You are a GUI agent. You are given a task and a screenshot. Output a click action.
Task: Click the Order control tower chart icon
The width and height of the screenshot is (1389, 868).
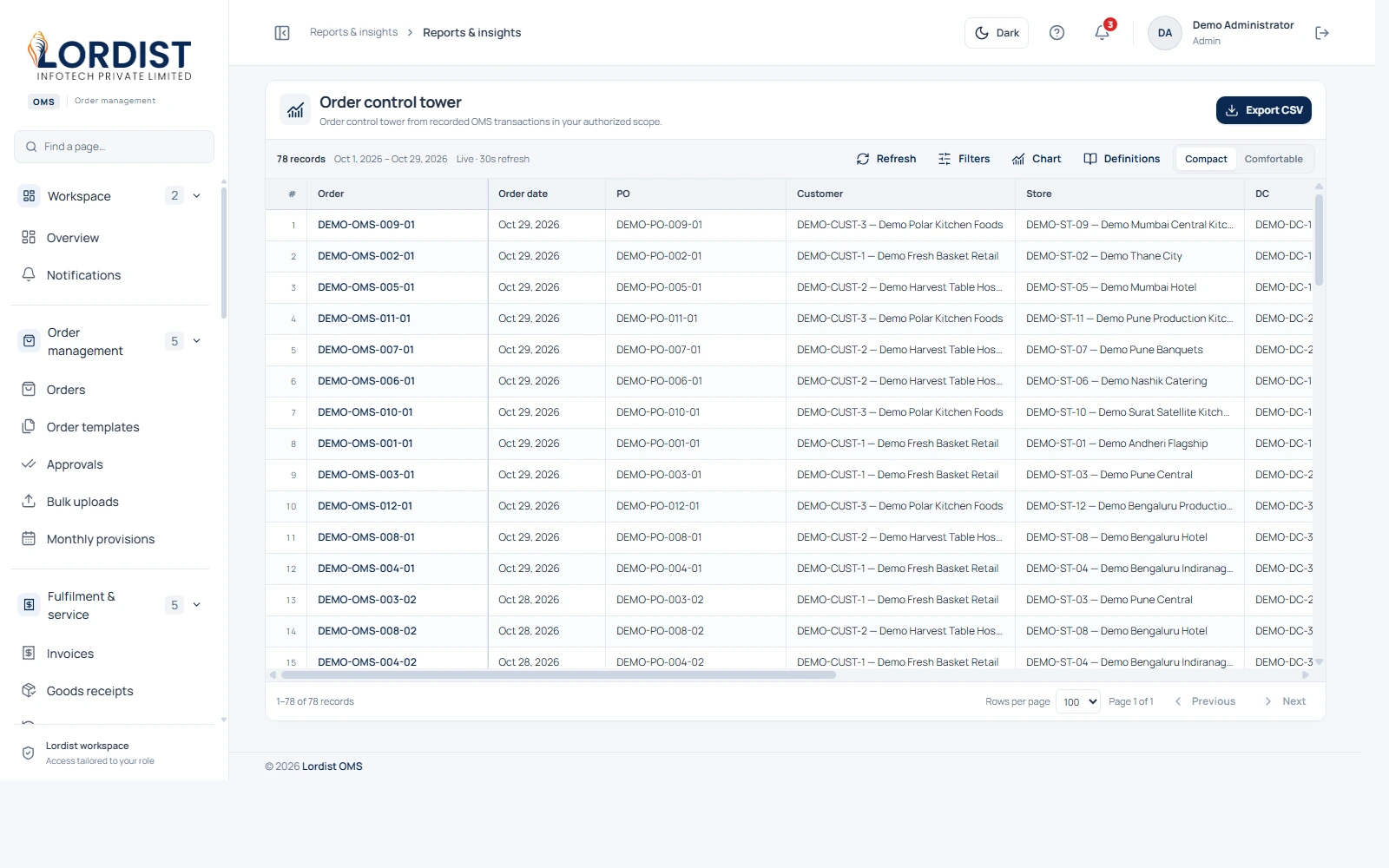pyautogui.click(x=296, y=110)
